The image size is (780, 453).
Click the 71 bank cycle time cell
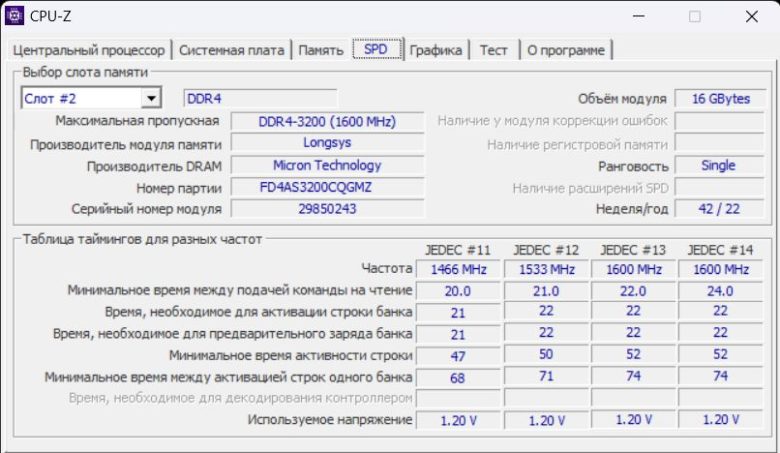[546, 376]
